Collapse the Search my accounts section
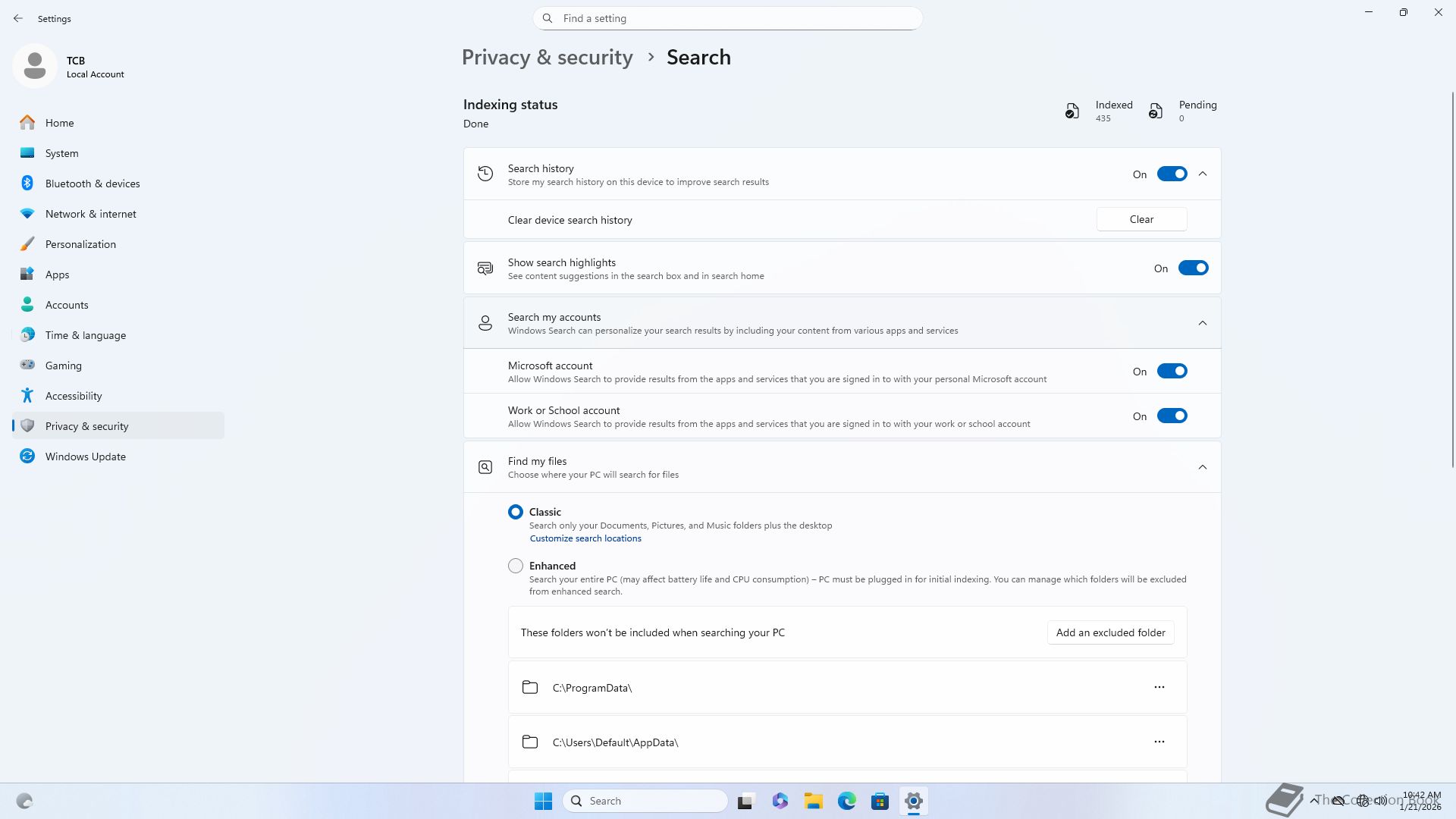This screenshot has width=1456, height=819. tap(1203, 323)
